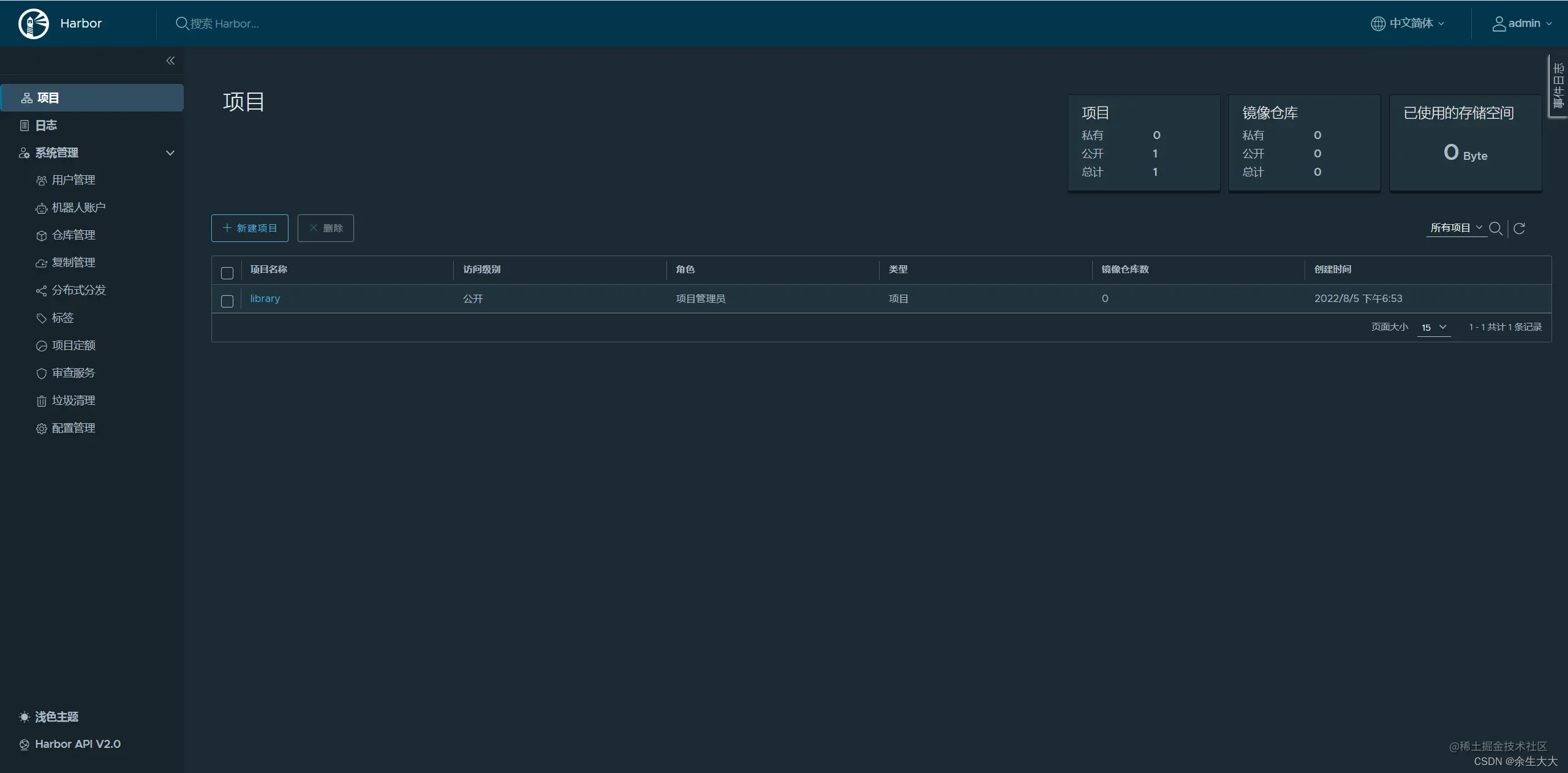This screenshot has width=1568, height=773.
Task: Go to 仓库管理 page
Action: 73,235
